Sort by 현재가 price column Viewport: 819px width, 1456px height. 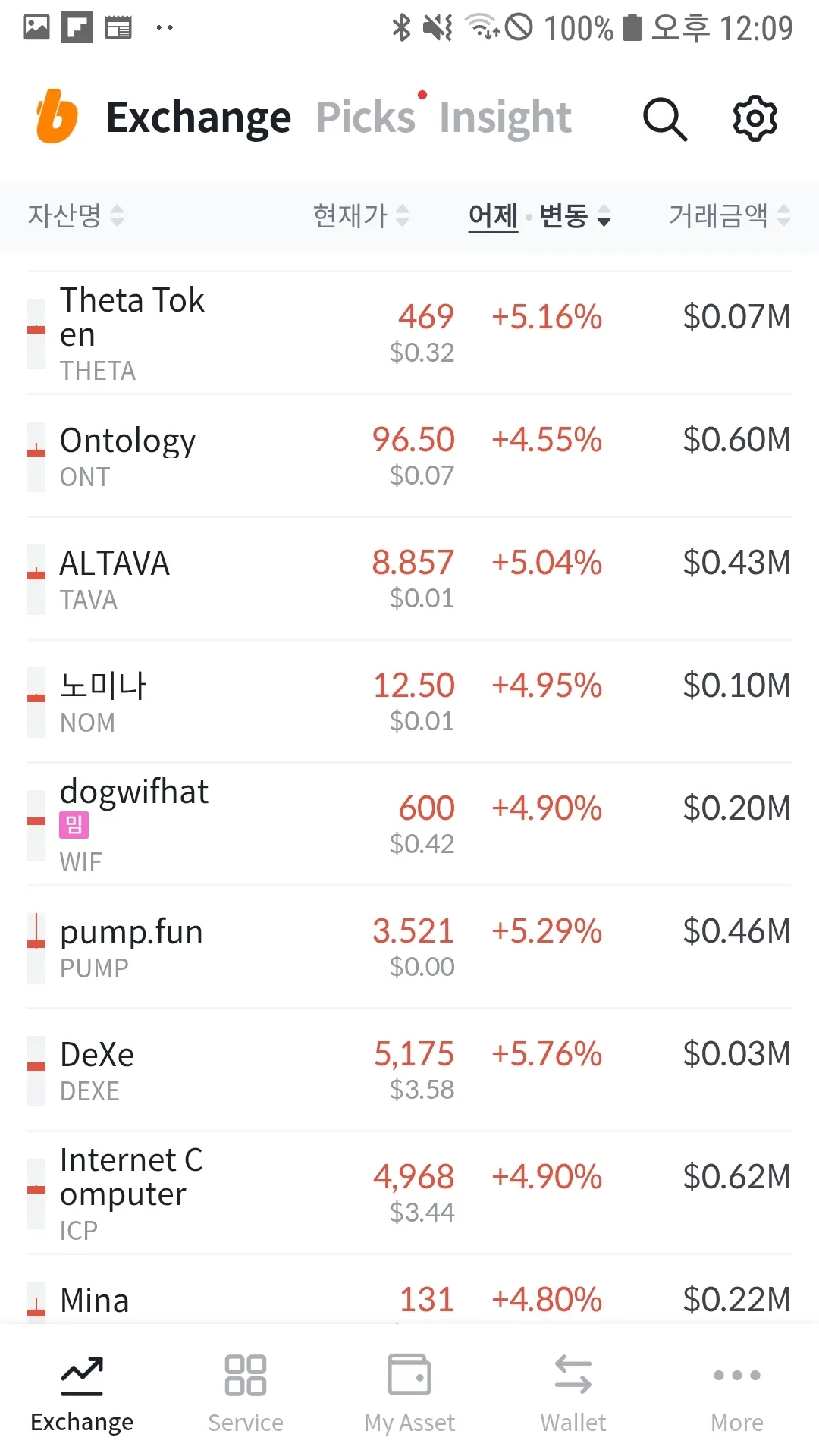tap(361, 216)
